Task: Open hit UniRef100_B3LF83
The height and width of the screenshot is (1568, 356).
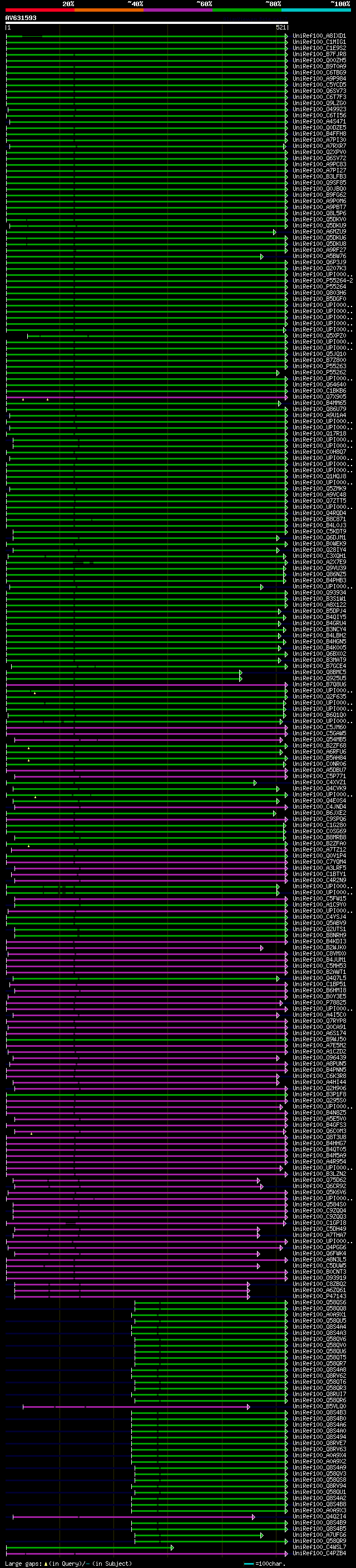Action: [x=319, y=176]
